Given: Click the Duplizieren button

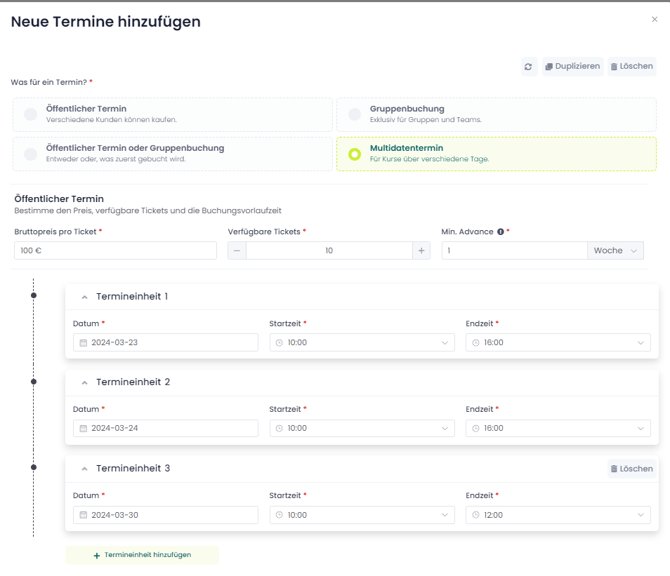Looking at the screenshot, I should pos(572,67).
